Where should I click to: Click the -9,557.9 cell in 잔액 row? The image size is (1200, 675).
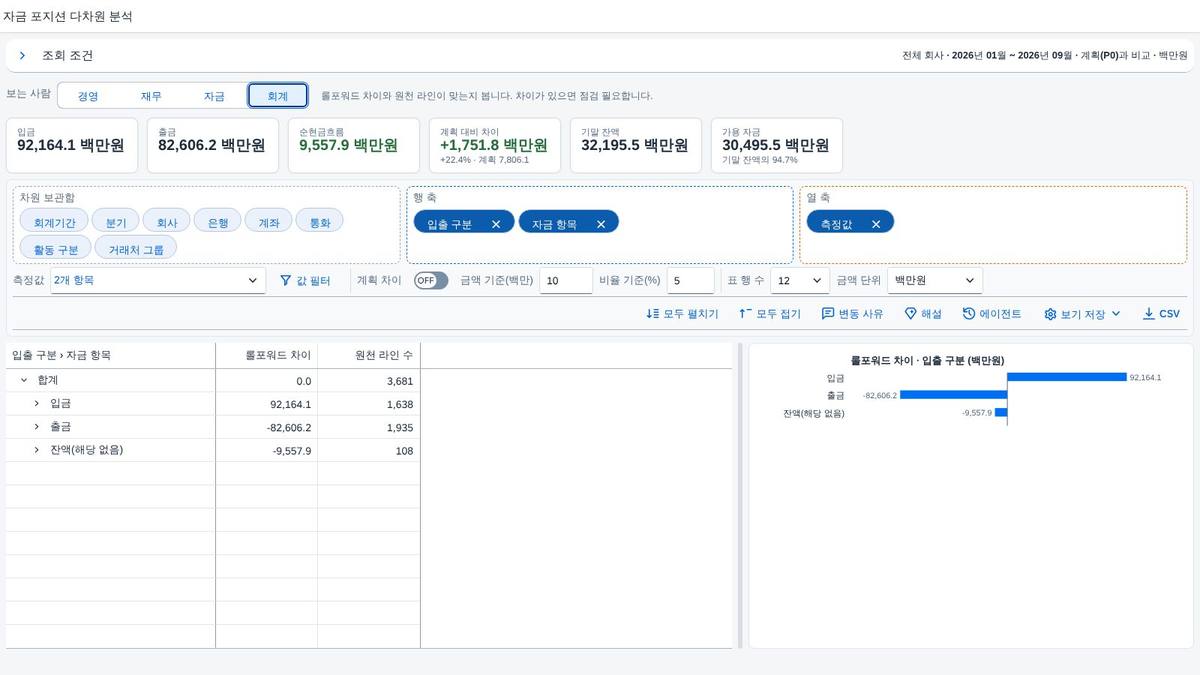tap(267, 450)
